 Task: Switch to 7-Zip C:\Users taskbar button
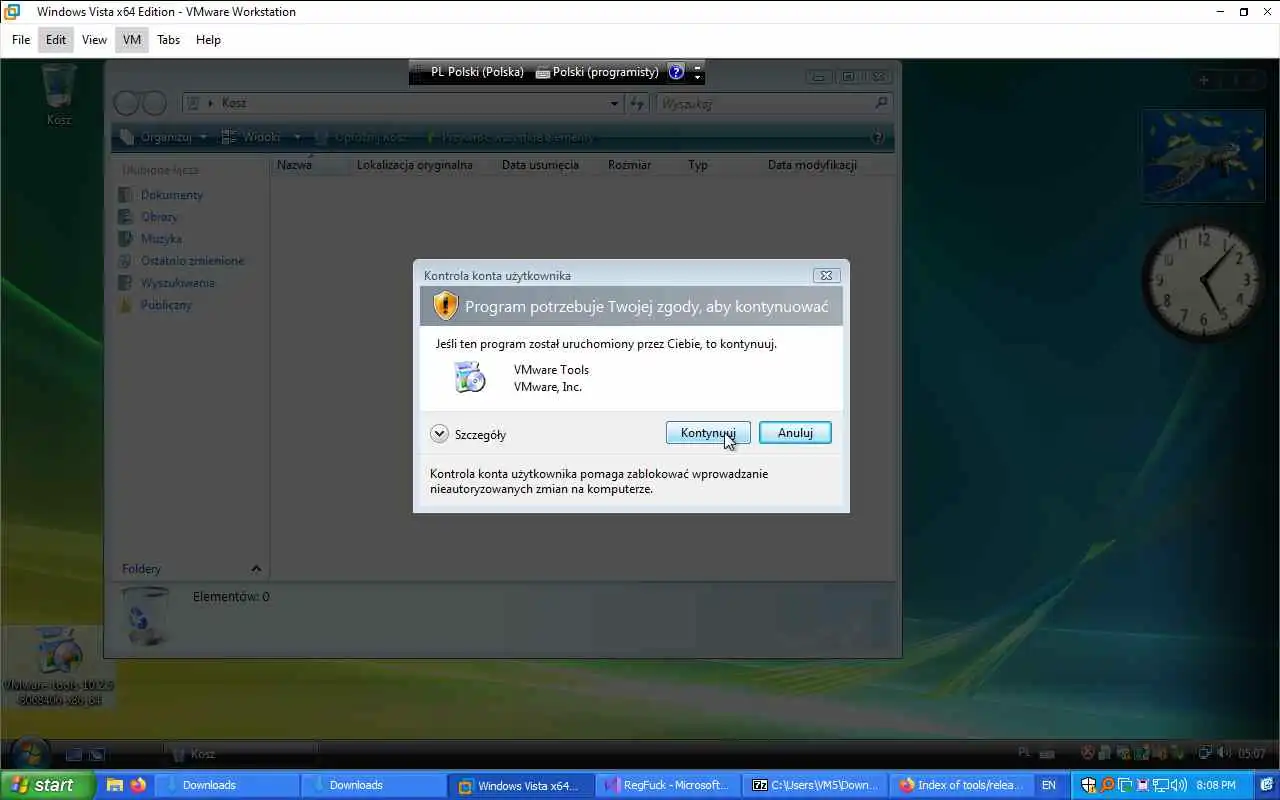(815, 785)
